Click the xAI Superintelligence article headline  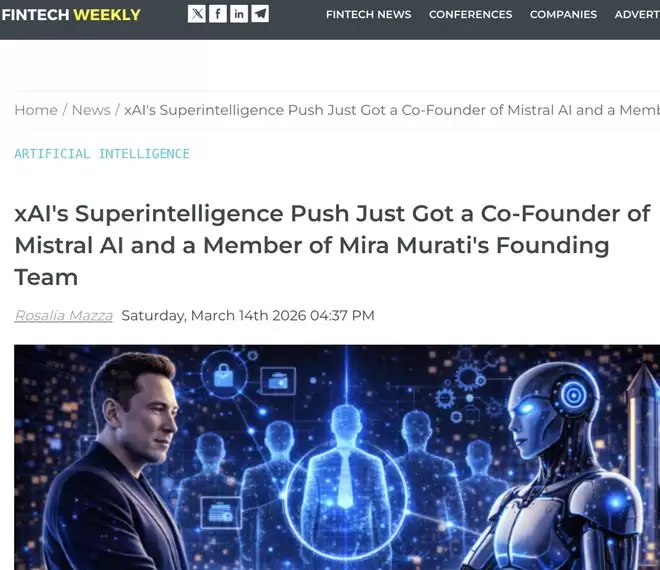pos(333,245)
